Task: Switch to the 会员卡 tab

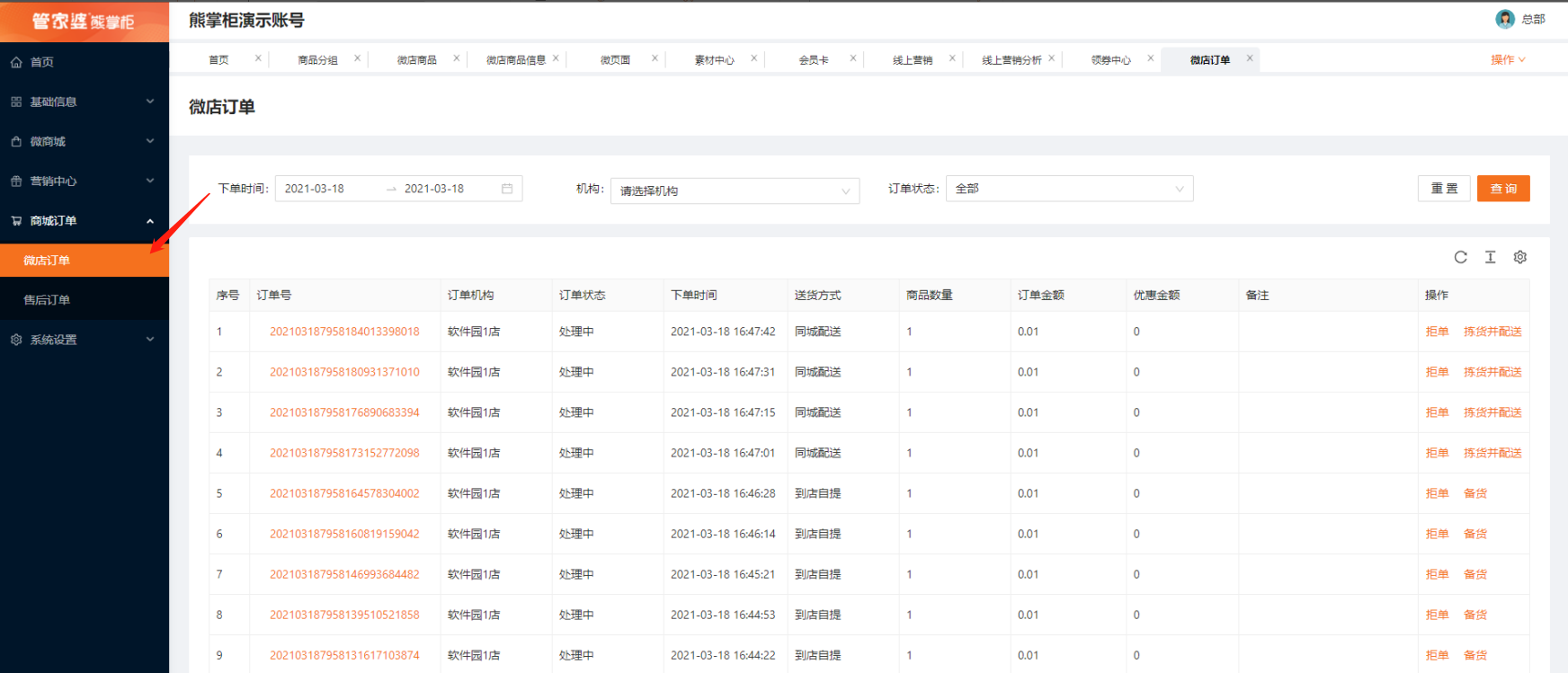Action: coord(814,60)
